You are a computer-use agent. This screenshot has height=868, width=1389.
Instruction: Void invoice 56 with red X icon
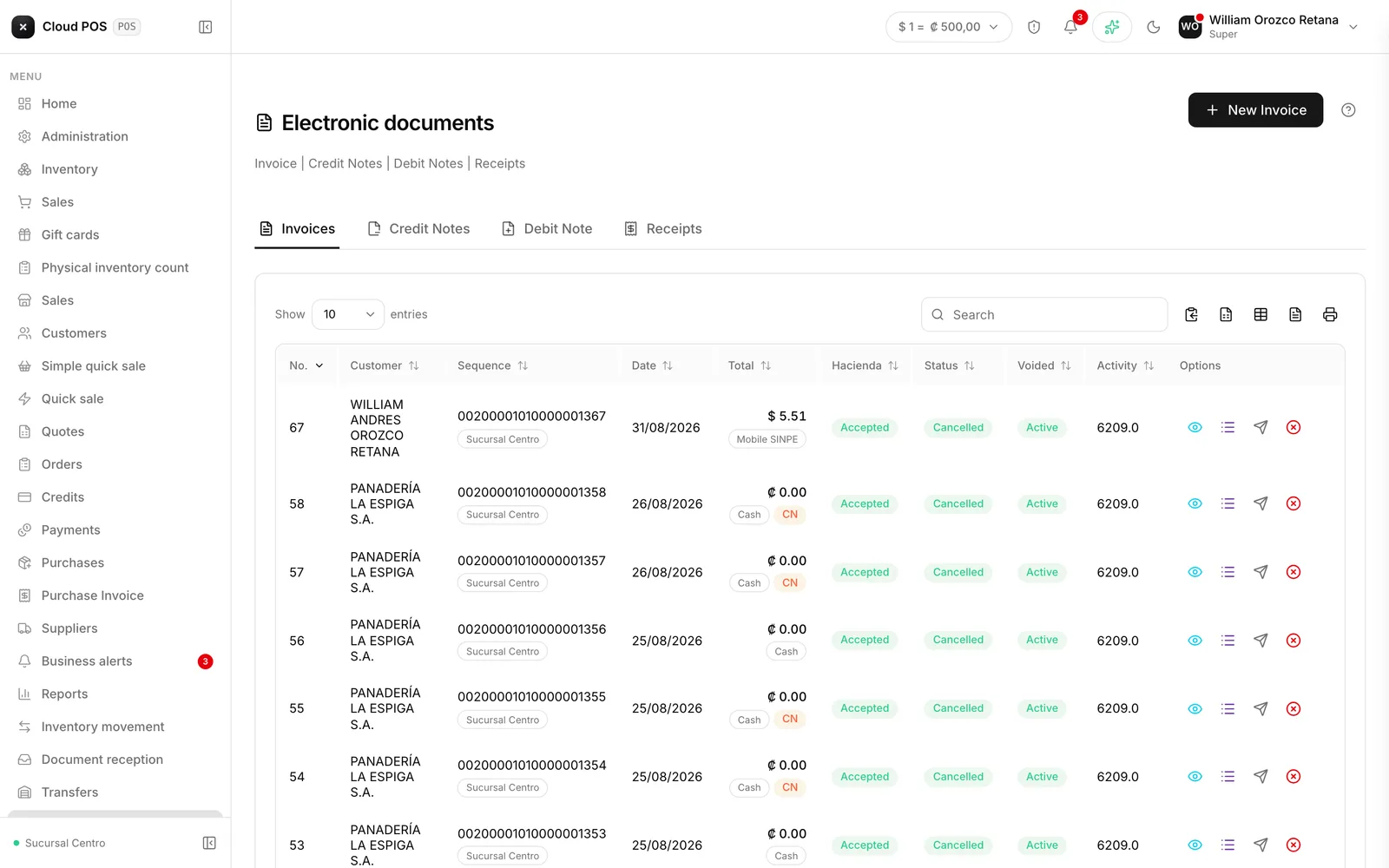1294,641
